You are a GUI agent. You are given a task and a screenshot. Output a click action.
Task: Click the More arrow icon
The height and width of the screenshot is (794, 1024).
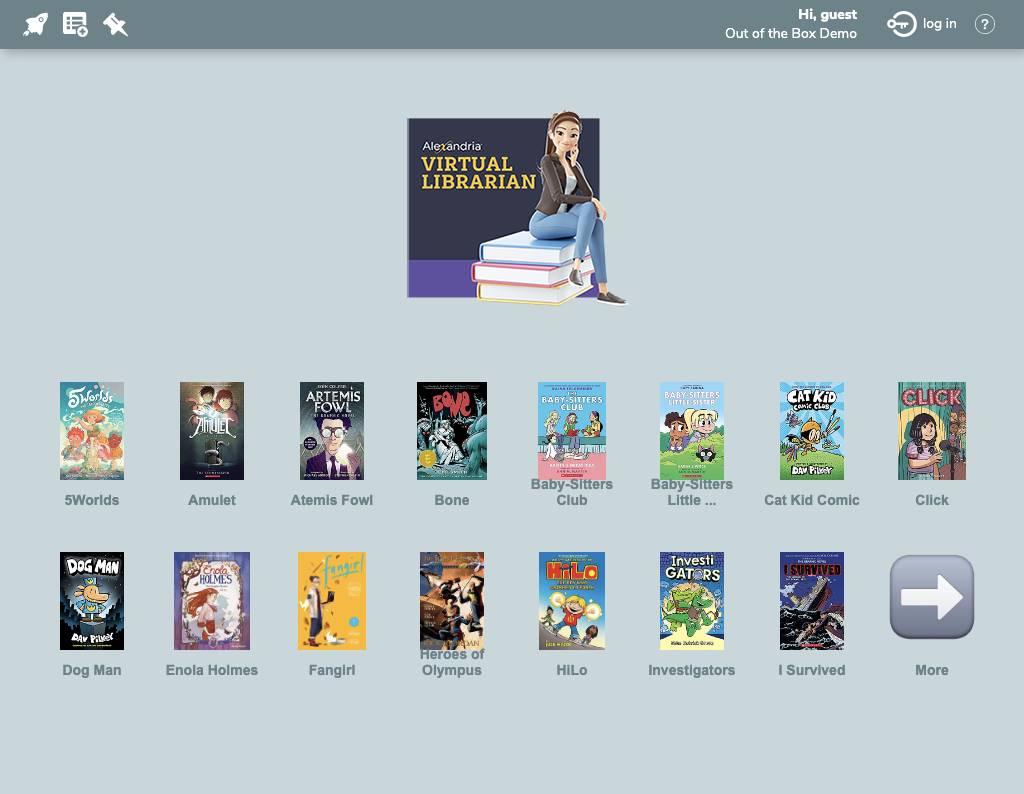click(x=932, y=597)
